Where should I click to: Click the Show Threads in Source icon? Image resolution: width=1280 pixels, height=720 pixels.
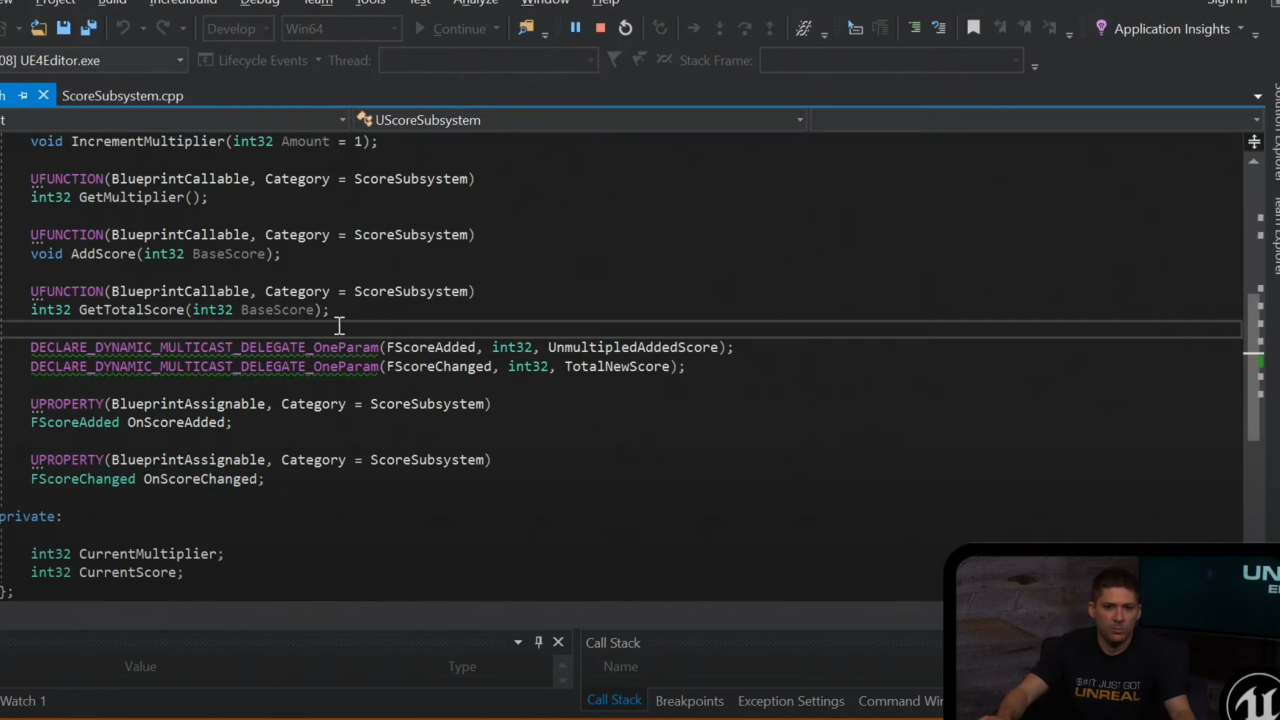(x=803, y=28)
